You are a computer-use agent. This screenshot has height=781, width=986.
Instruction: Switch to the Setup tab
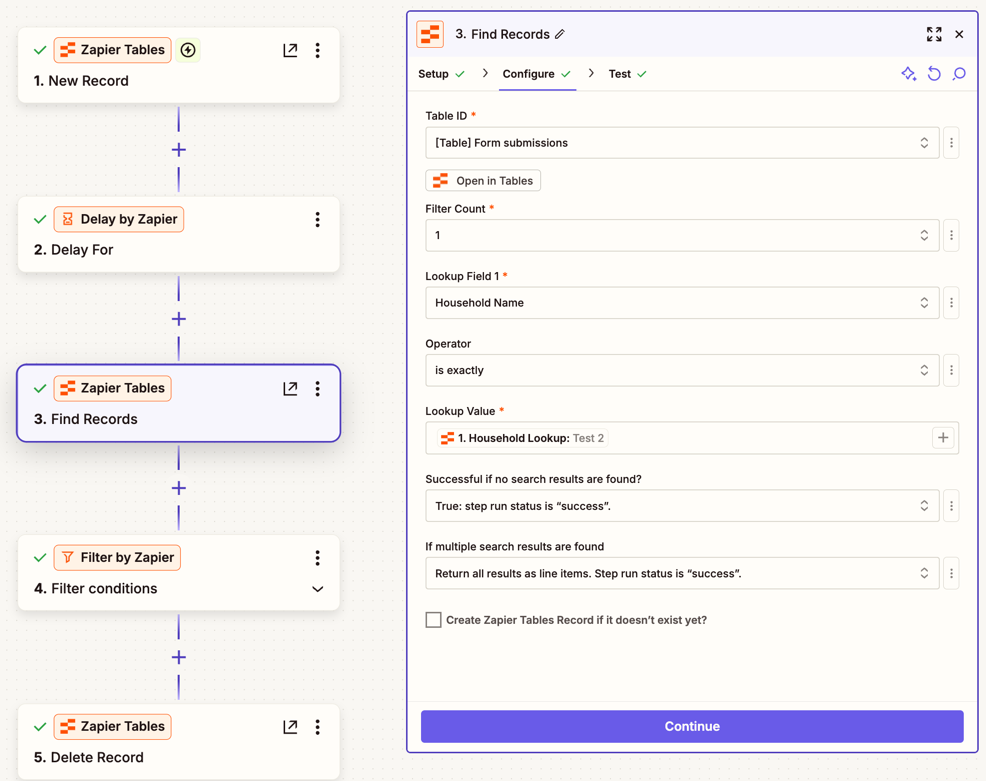coord(441,74)
